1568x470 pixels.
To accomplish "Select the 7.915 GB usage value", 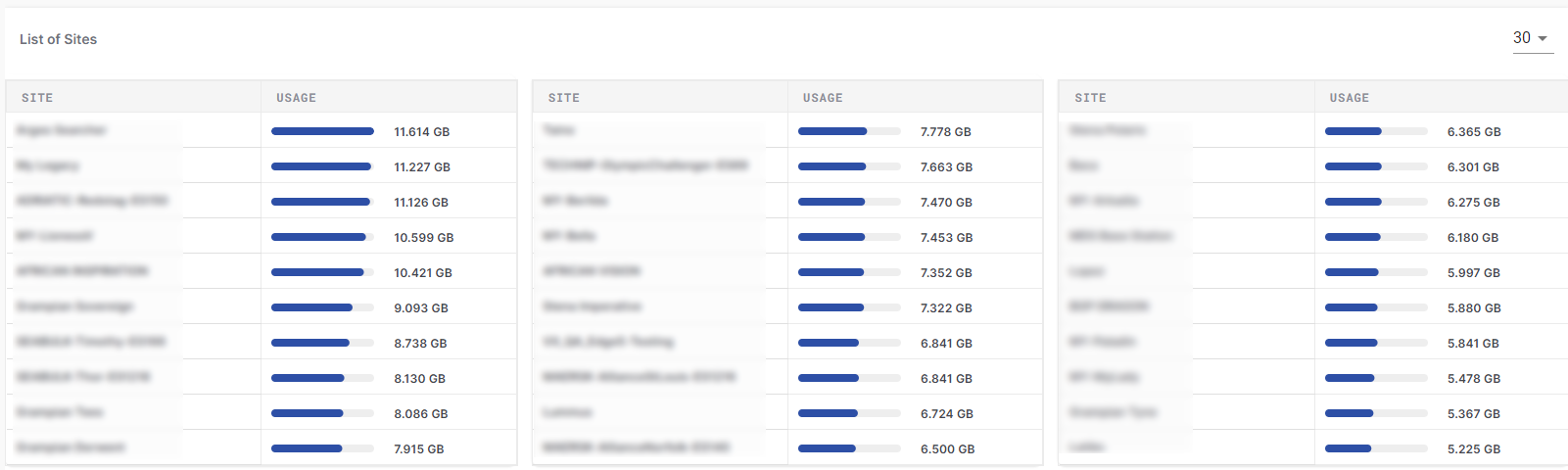I will coord(419,449).
